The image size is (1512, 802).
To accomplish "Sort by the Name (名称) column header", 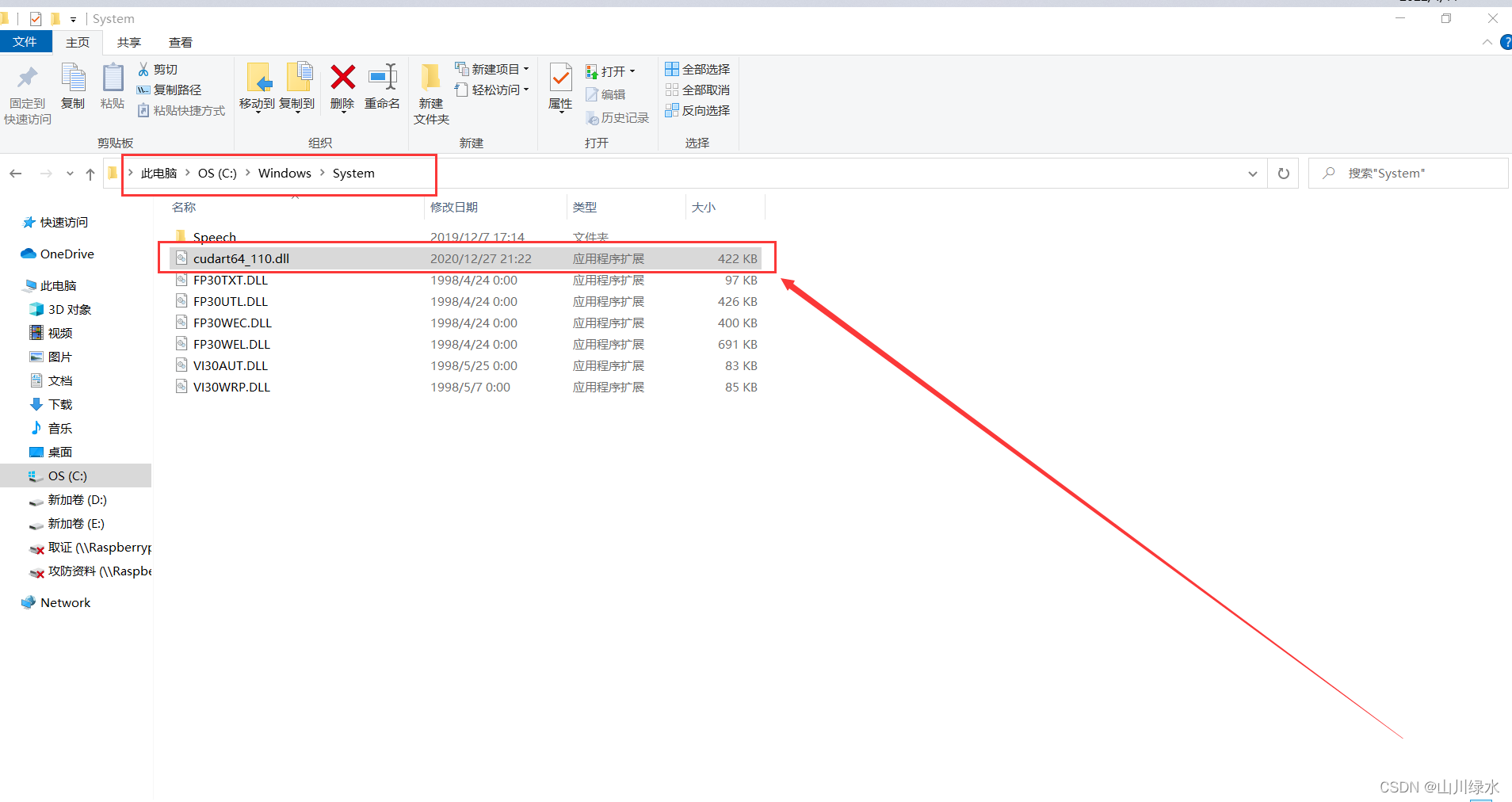I will 184,207.
